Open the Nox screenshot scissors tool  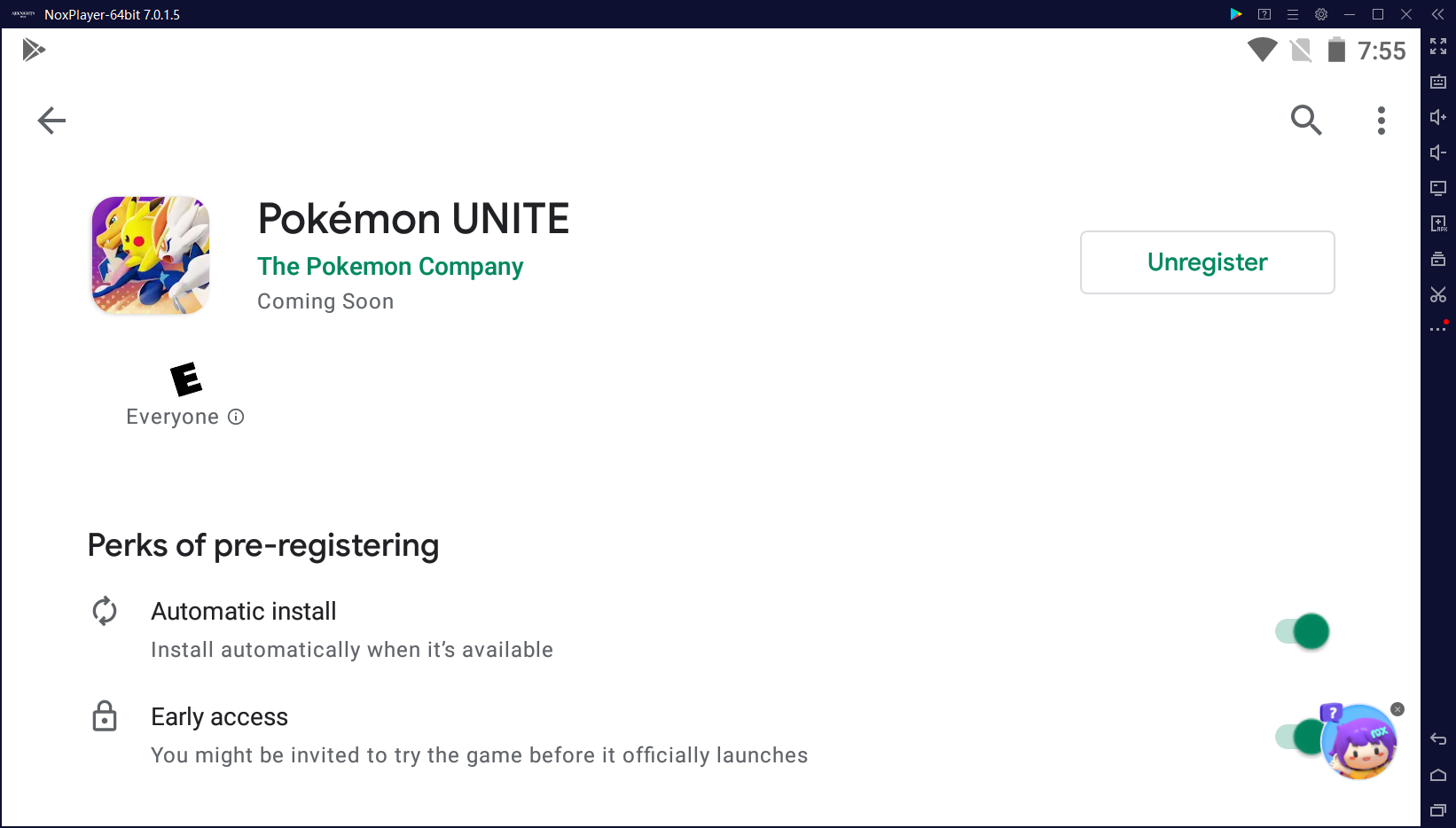click(1438, 294)
